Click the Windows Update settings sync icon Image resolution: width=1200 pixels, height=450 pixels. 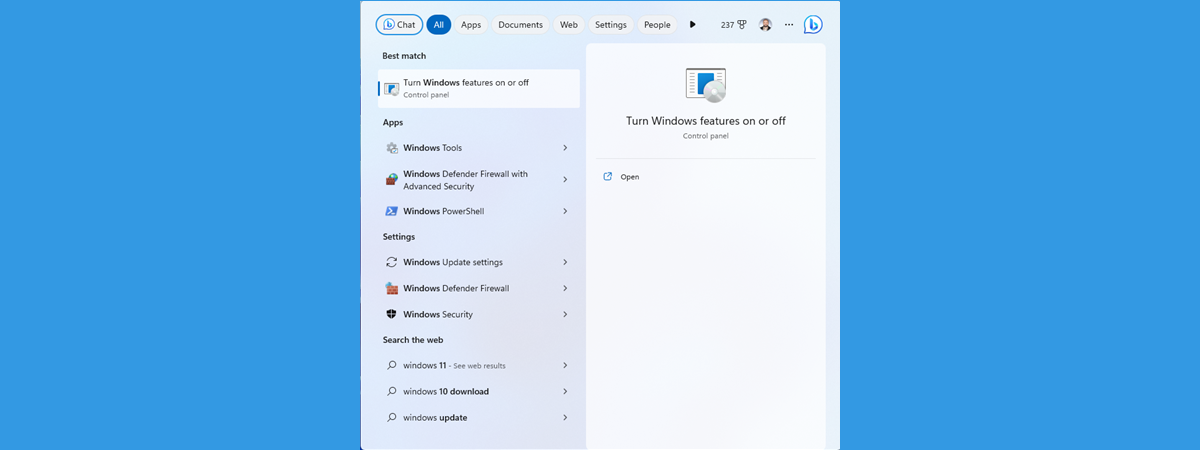click(x=392, y=262)
